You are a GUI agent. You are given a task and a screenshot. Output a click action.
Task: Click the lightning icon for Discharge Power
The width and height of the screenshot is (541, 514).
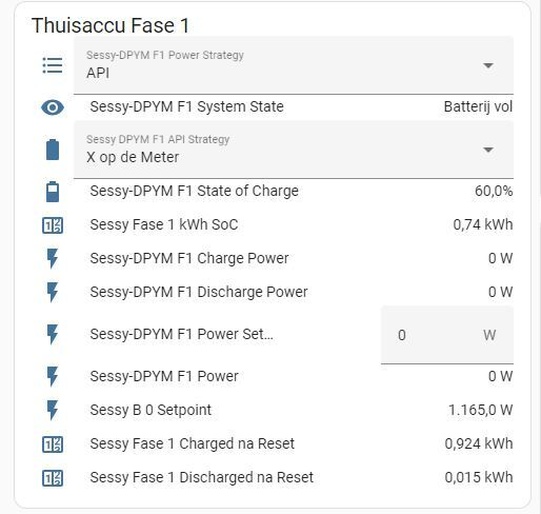(52, 292)
